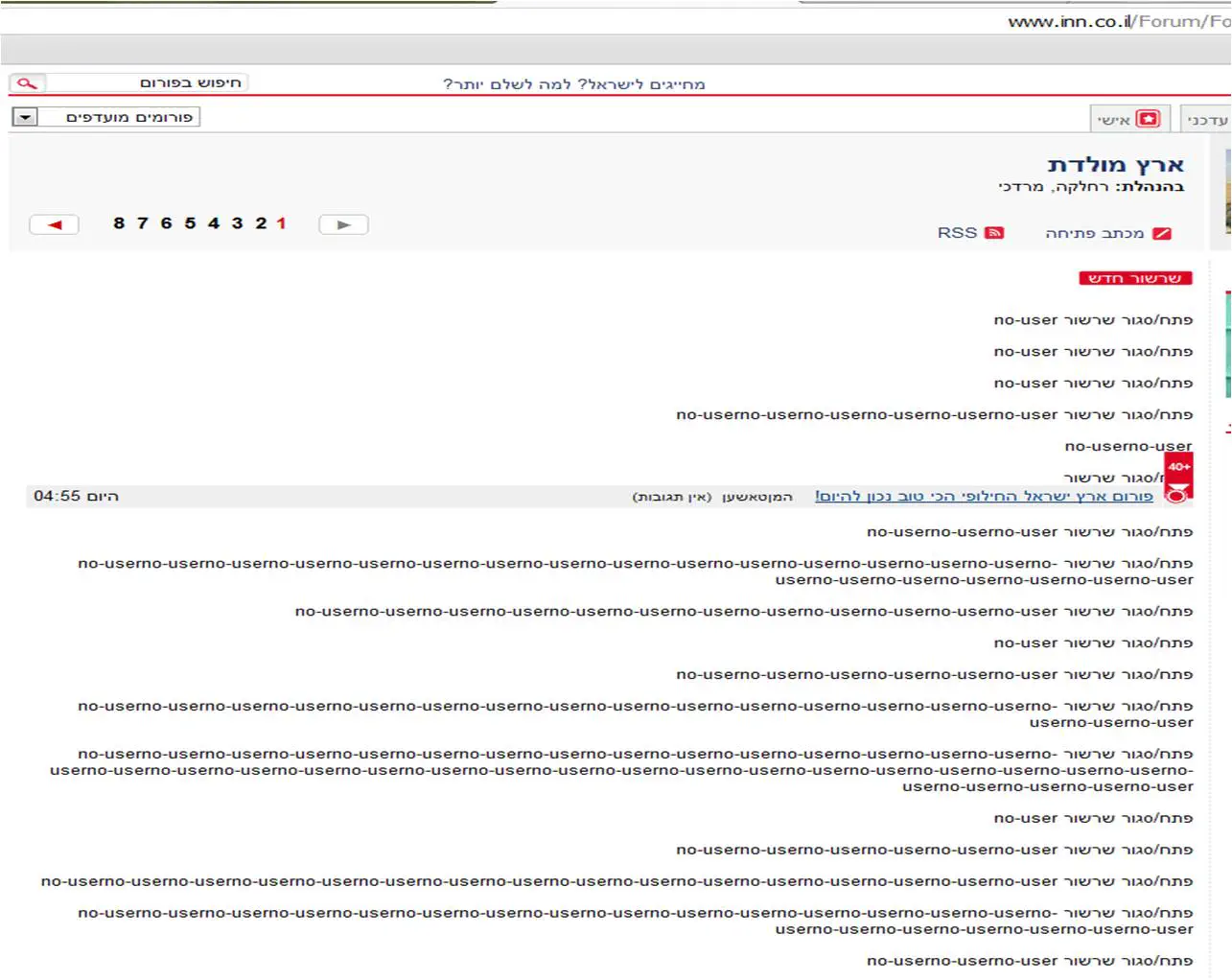Click the red star personal icon
1232x980 pixels.
[x=1148, y=119]
